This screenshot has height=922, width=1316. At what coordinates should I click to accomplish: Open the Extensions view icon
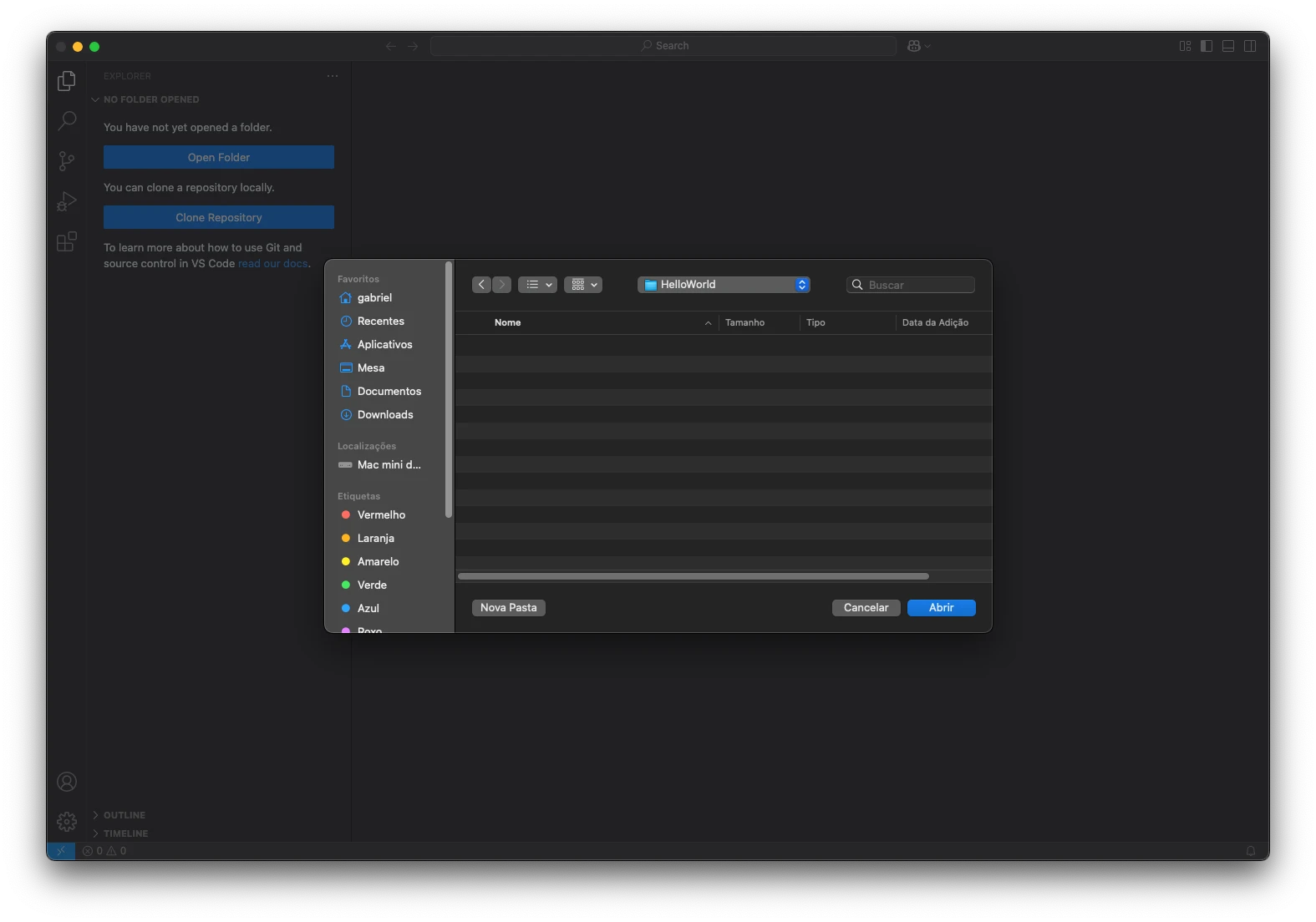point(67,241)
